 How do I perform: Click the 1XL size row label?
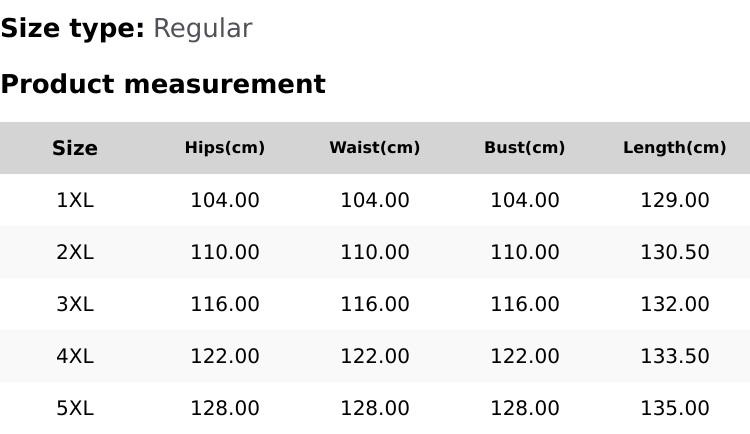[75, 200]
